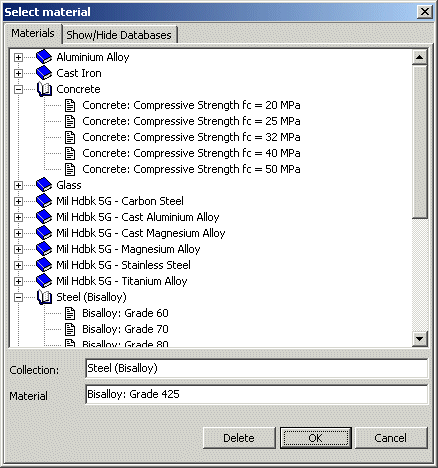Click the Aluminium Alloy blue book icon
Image resolution: width=438 pixels, height=468 pixels.
tap(44, 57)
